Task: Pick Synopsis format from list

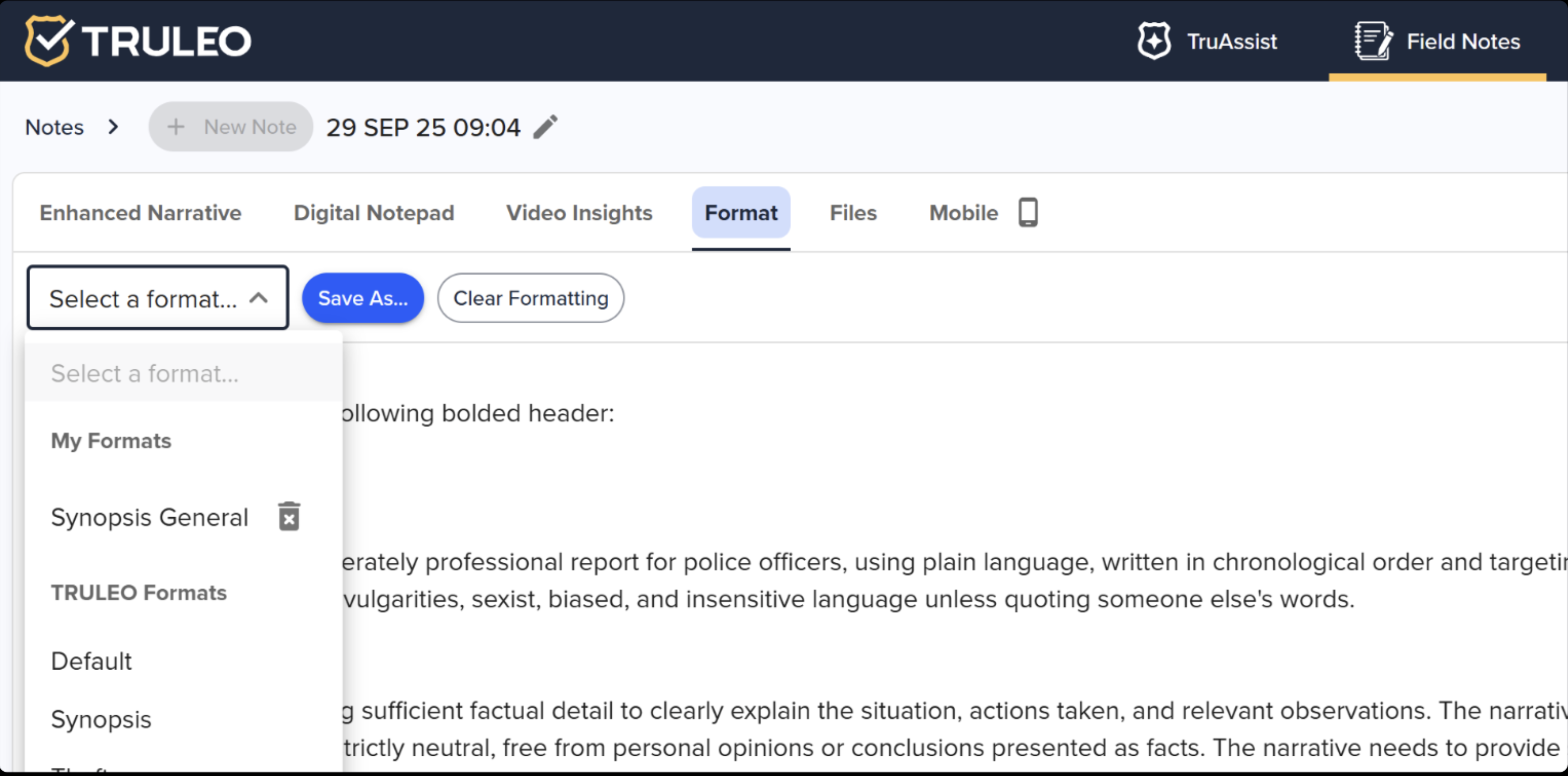Action: click(101, 719)
